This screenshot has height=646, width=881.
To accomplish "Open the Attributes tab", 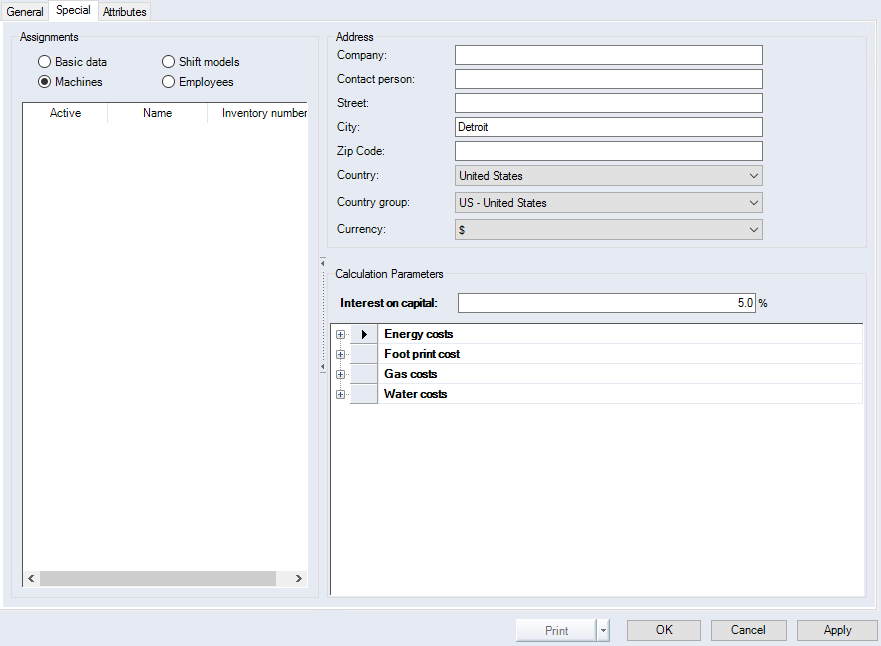I will tap(123, 11).
